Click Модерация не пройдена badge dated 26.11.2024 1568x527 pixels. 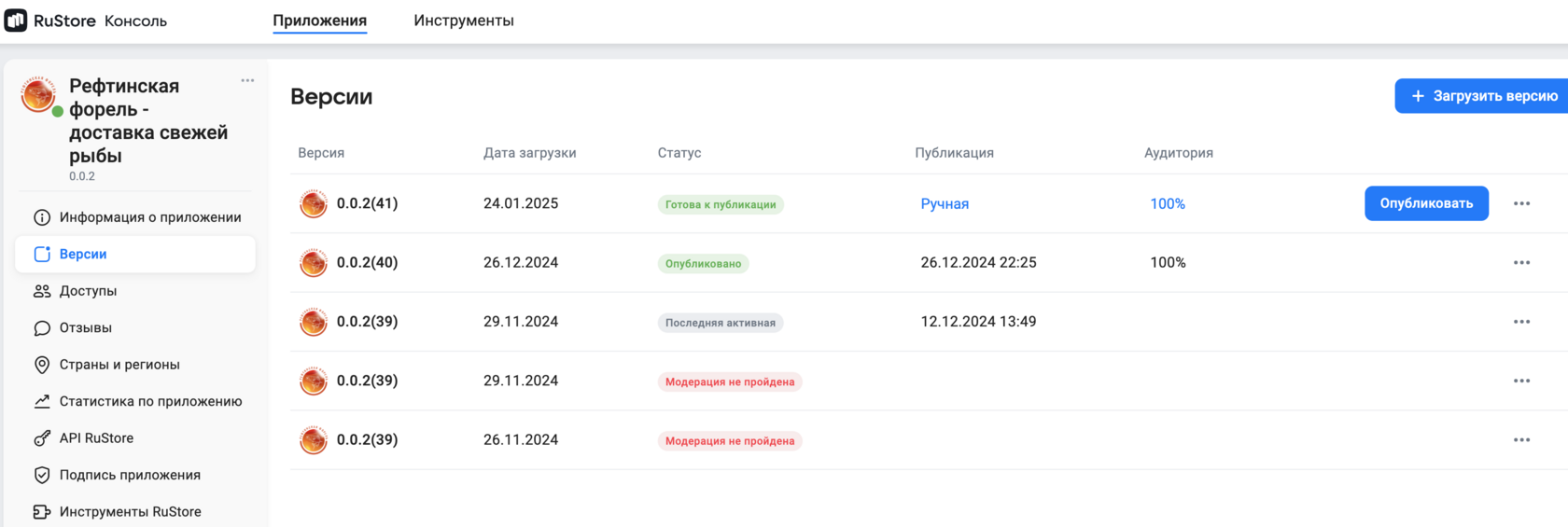coord(730,441)
